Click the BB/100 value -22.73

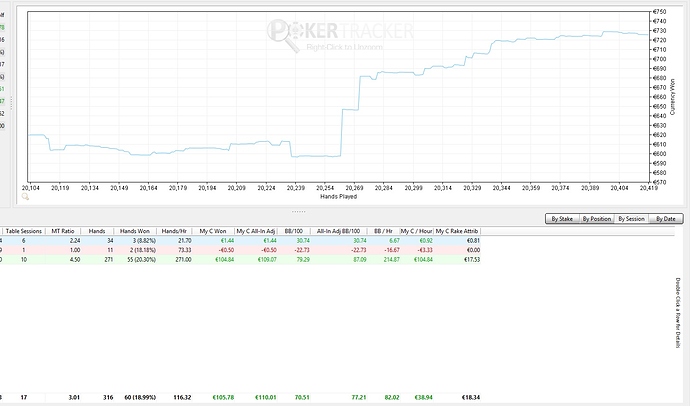click(302, 250)
